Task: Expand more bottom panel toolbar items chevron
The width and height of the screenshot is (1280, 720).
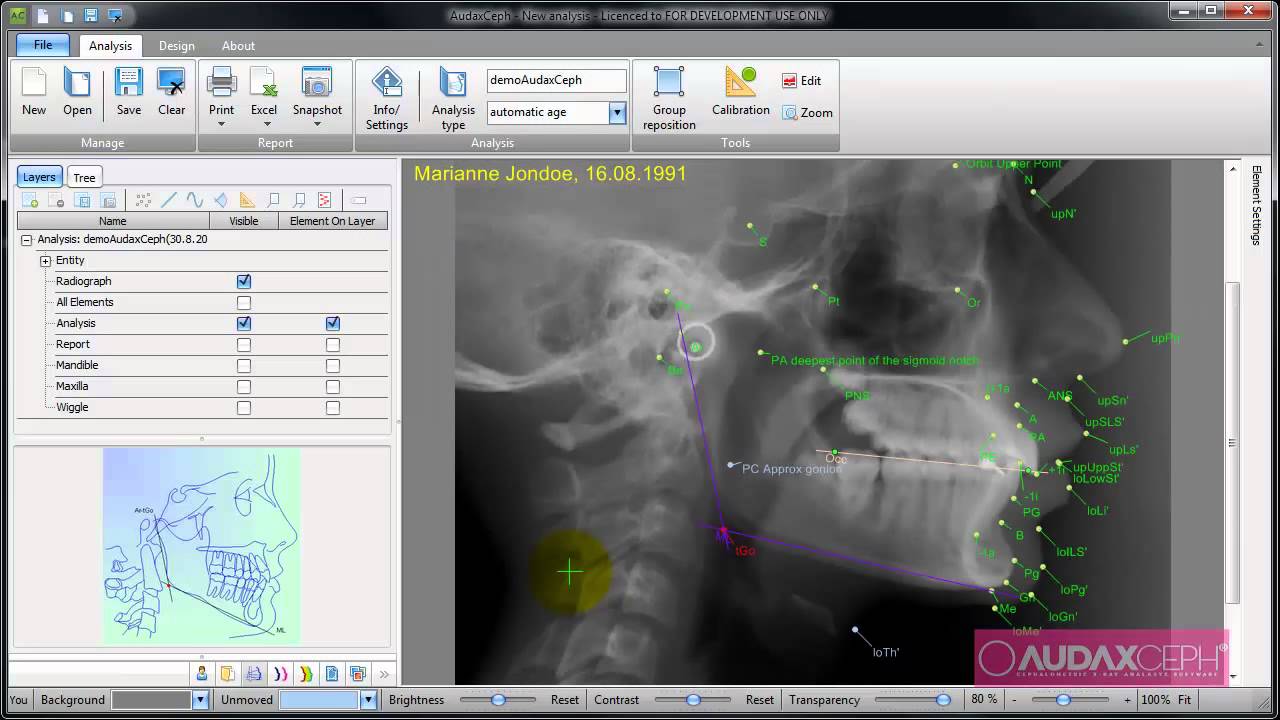Action: point(384,674)
